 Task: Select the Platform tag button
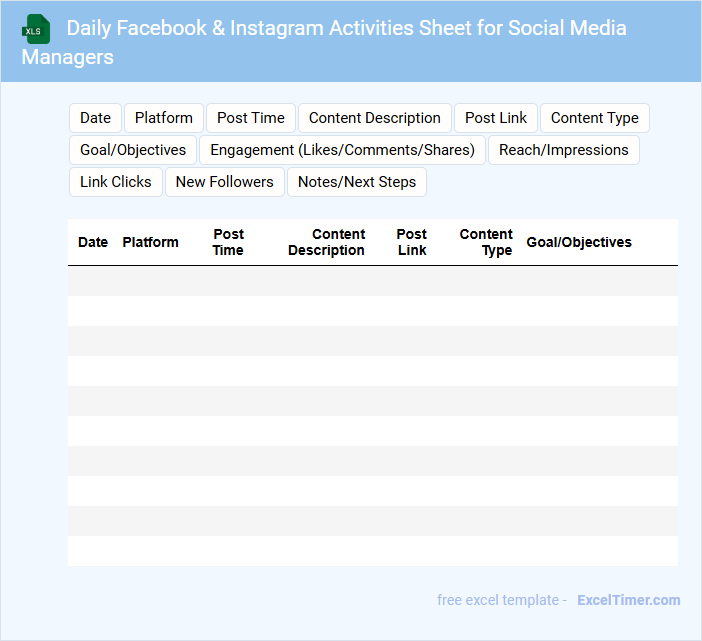(164, 118)
